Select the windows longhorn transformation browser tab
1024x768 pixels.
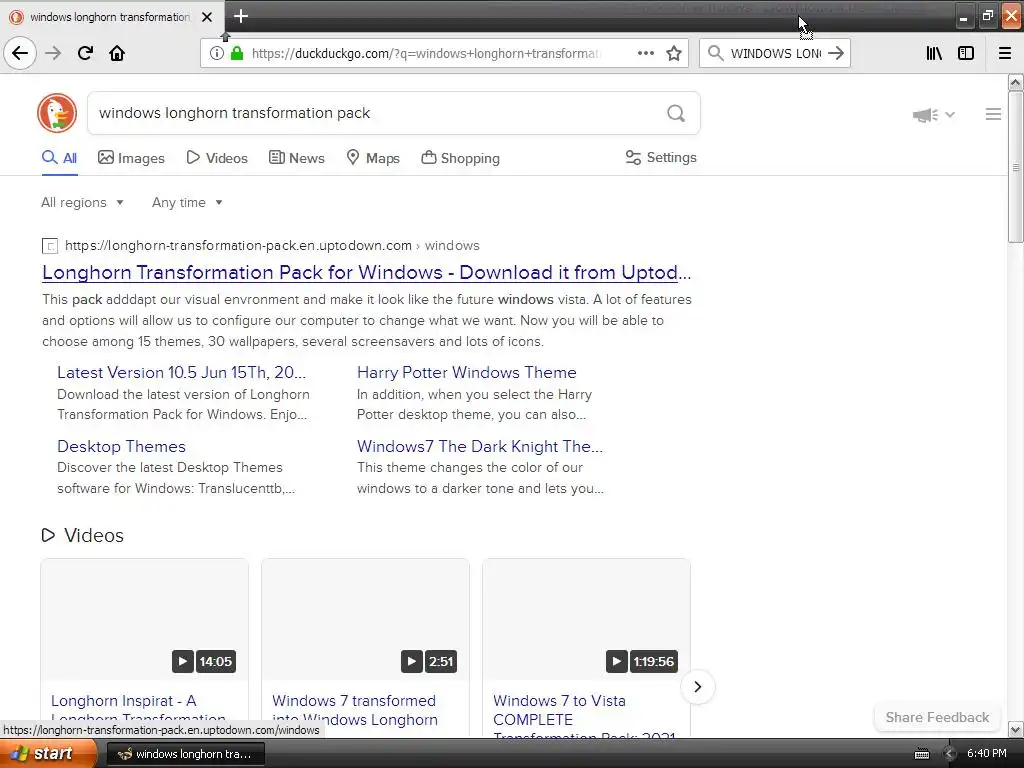coord(110,17)
